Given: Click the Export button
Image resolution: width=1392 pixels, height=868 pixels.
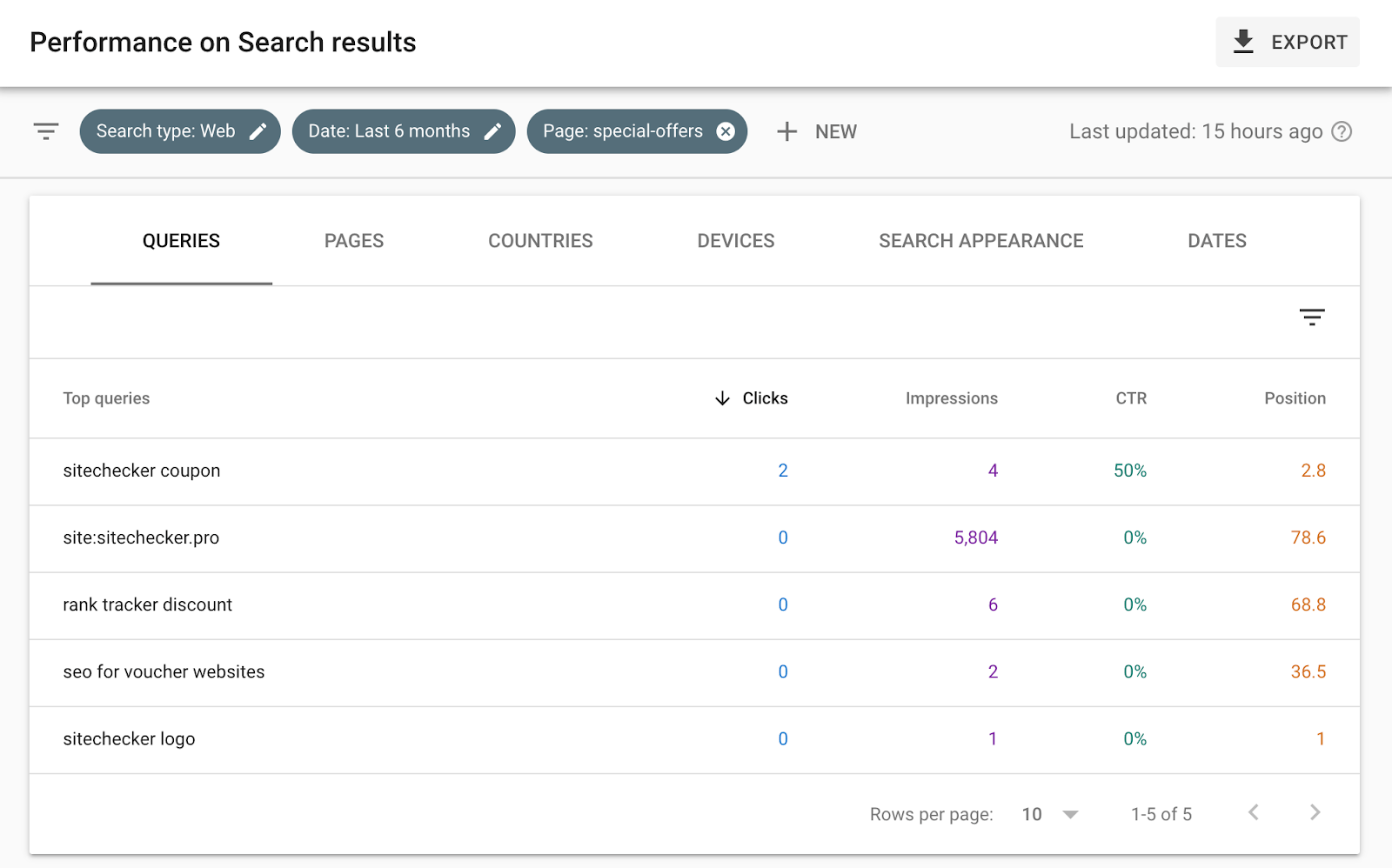Looking at the screenshot, I should coord(1287,42).
